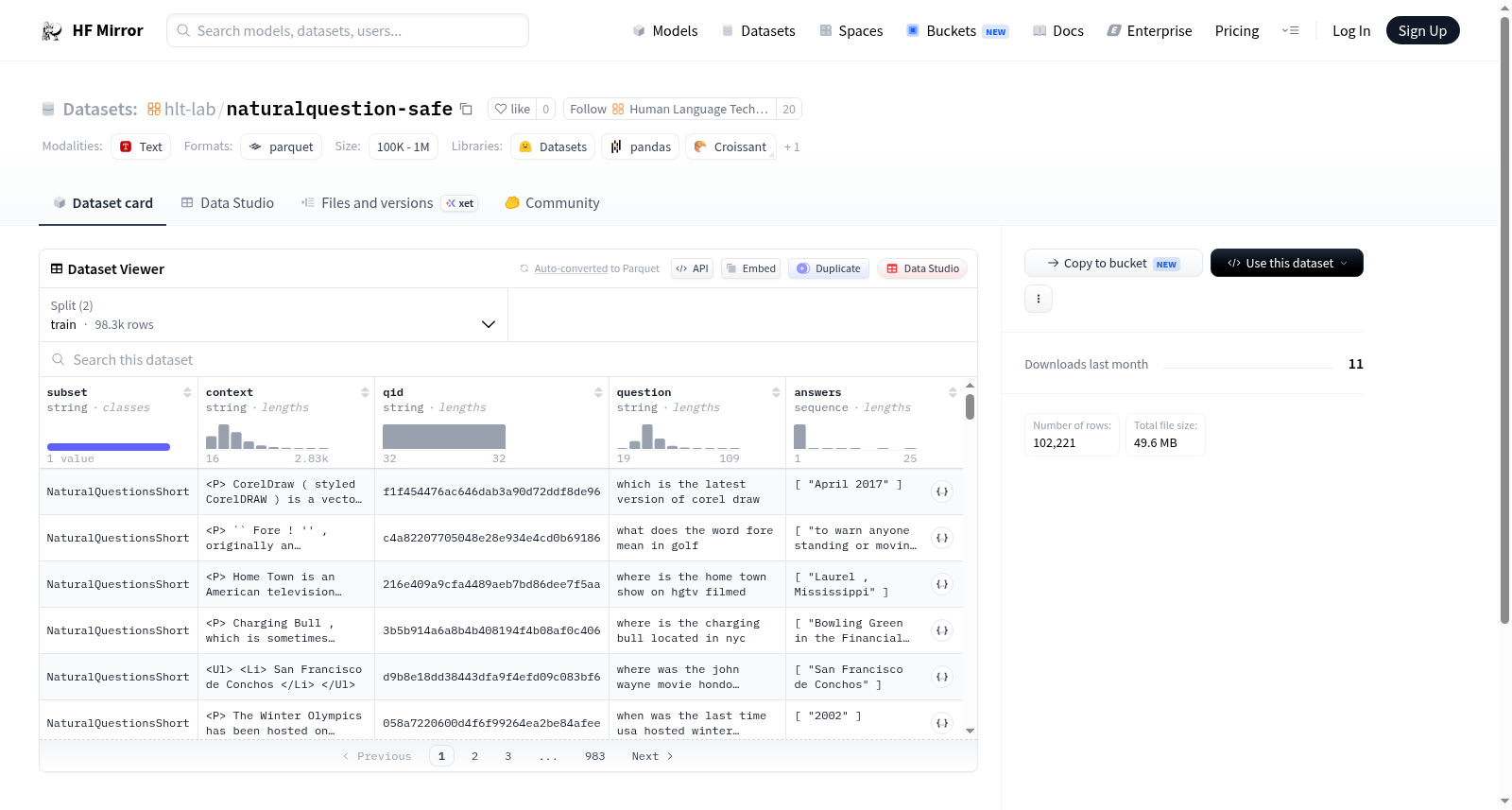This screenshot has width=1512, height=810.
Task: Jump to page 983
Action: tap(595, 756)
